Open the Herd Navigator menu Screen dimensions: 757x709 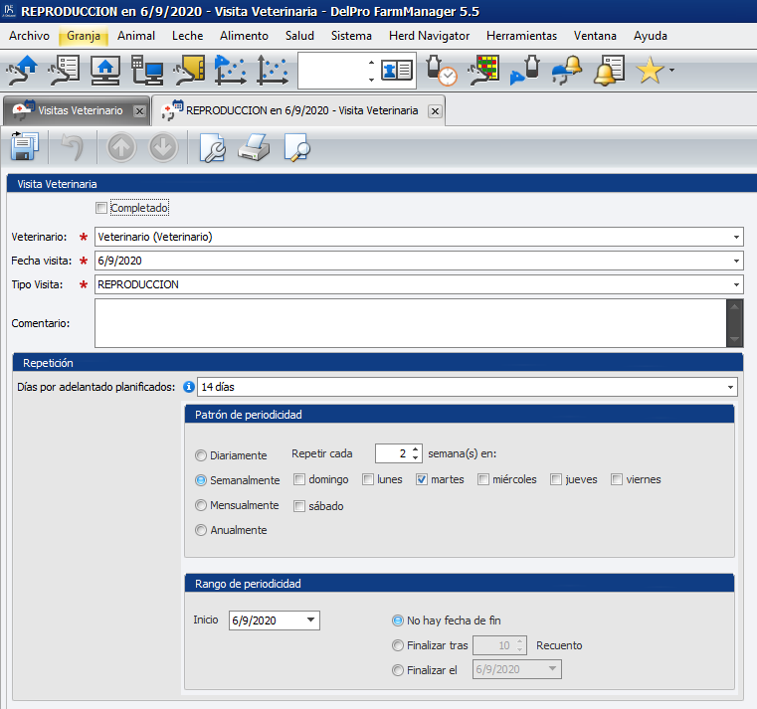(429, 36)
